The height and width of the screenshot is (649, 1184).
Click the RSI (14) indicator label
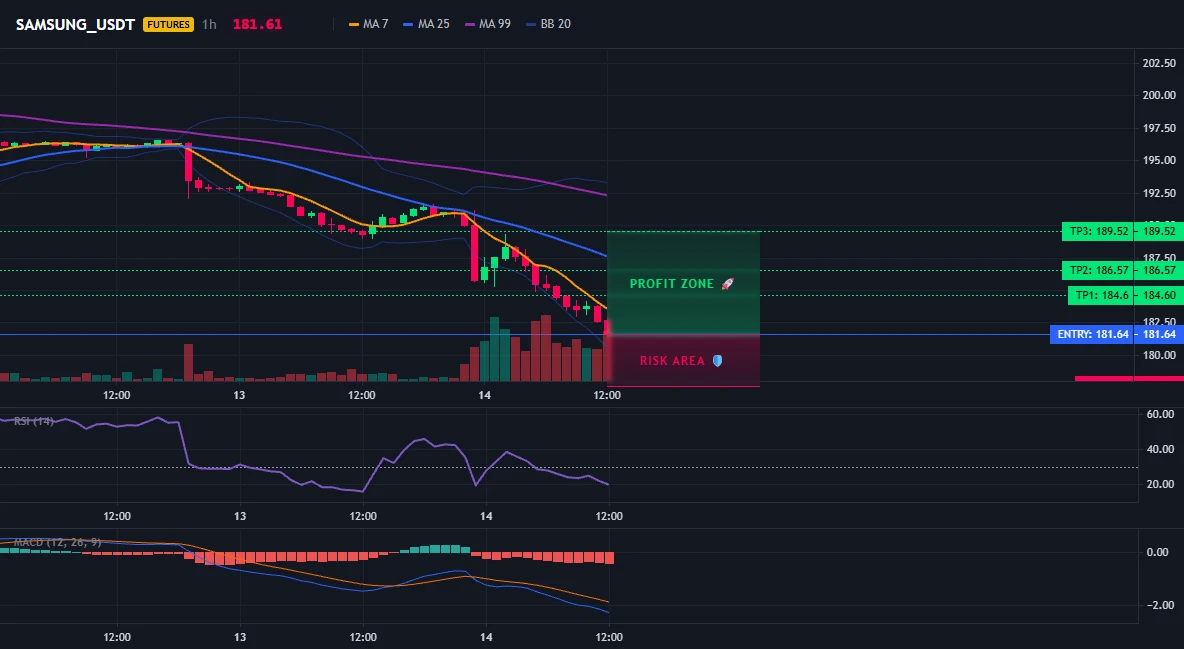[34, 421]
